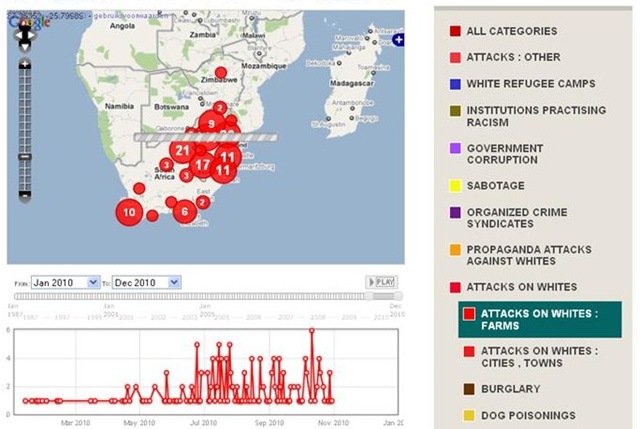Click the cluster marker labeled 21
This screenshot has width=640, height=429.
[x=182, y=151]
